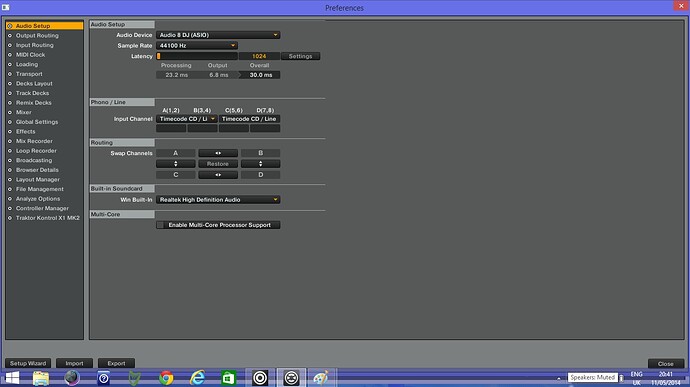Screen dimensions: 690x387
Task: Click the Preferences window title-bar icon
Action: (5, 7)
